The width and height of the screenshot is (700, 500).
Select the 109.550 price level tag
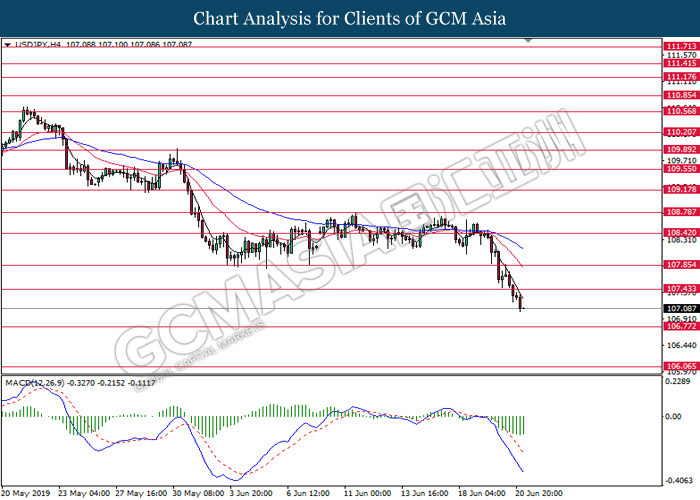point(680,170)
